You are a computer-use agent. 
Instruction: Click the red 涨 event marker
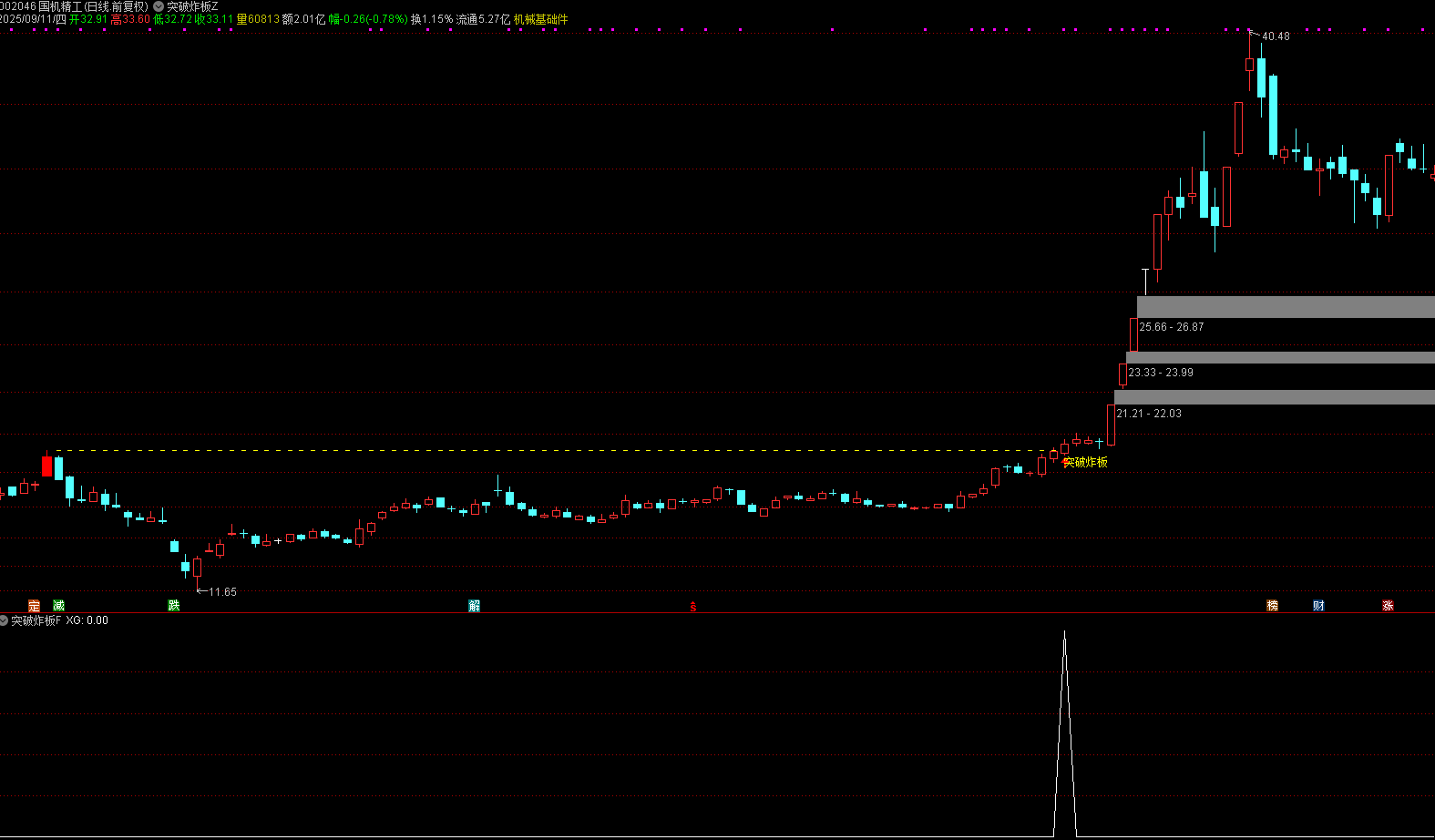point(1388,606)
